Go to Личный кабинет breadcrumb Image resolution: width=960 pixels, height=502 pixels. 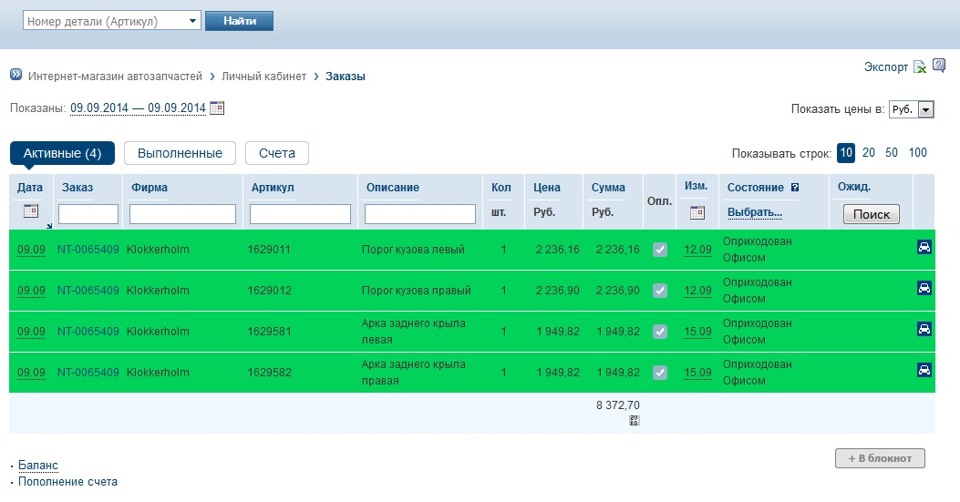point(264,76)
